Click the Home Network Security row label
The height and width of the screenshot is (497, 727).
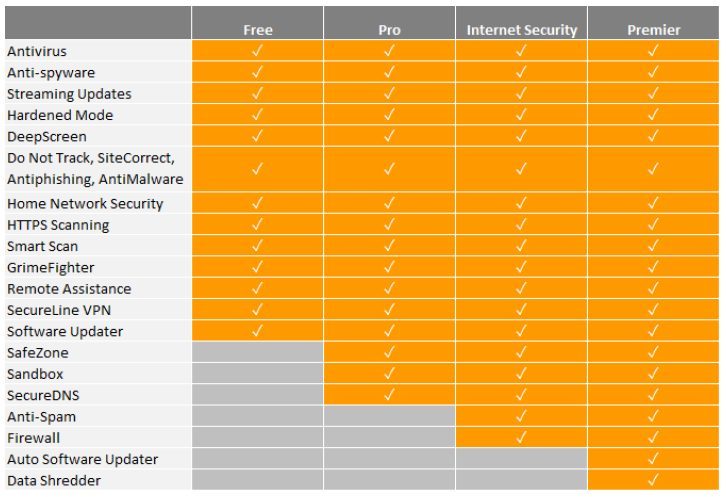pyautogui.click(x=85, y=204)
